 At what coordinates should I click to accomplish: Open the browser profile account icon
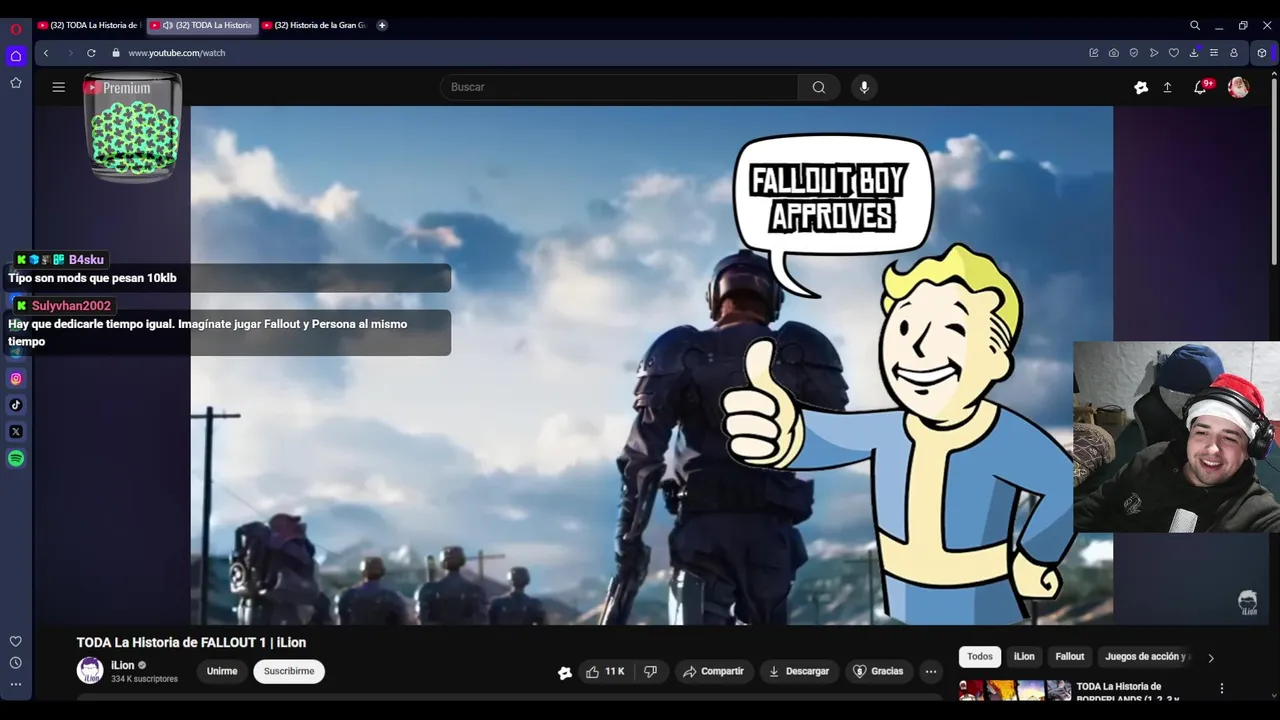pos(1234,53)
